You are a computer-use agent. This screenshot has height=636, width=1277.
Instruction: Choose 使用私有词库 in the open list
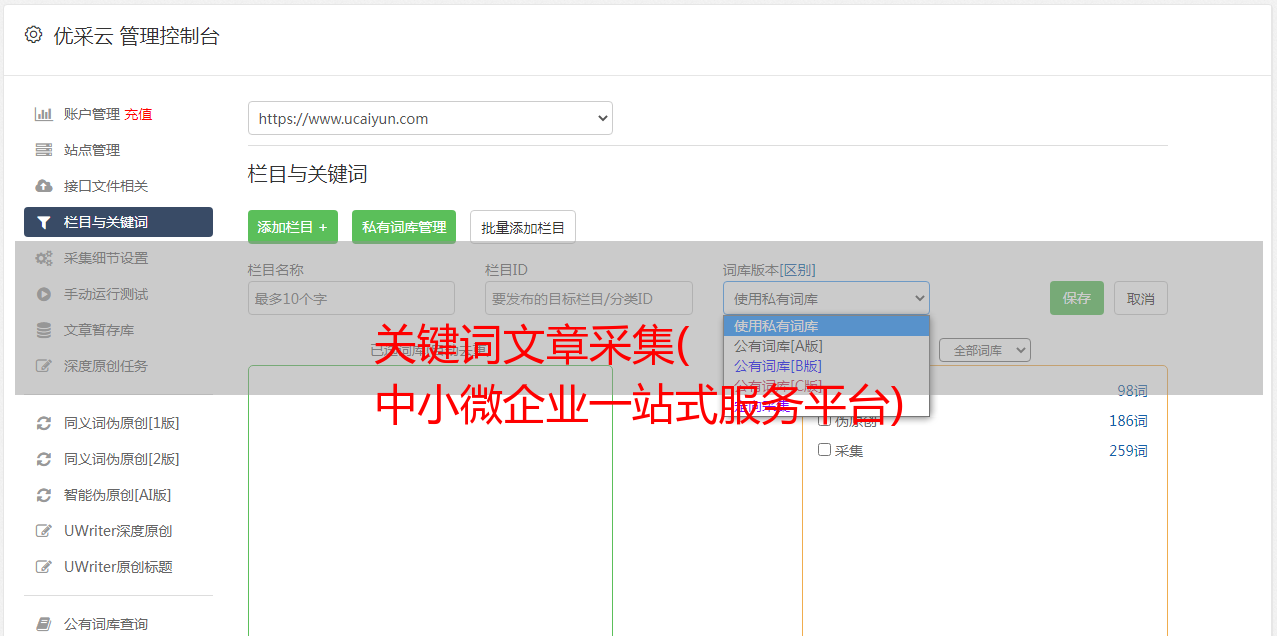[826, 326]
